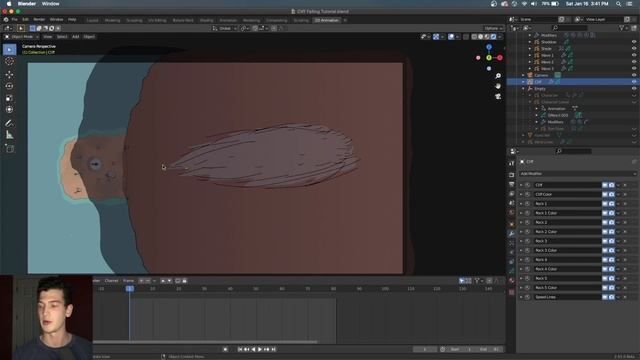The height and width of the screenshot is (360, 640).
Task: Toggle viewport display of Cliff Color modifier
Action: pyautogui.click(x=605, y=194)
